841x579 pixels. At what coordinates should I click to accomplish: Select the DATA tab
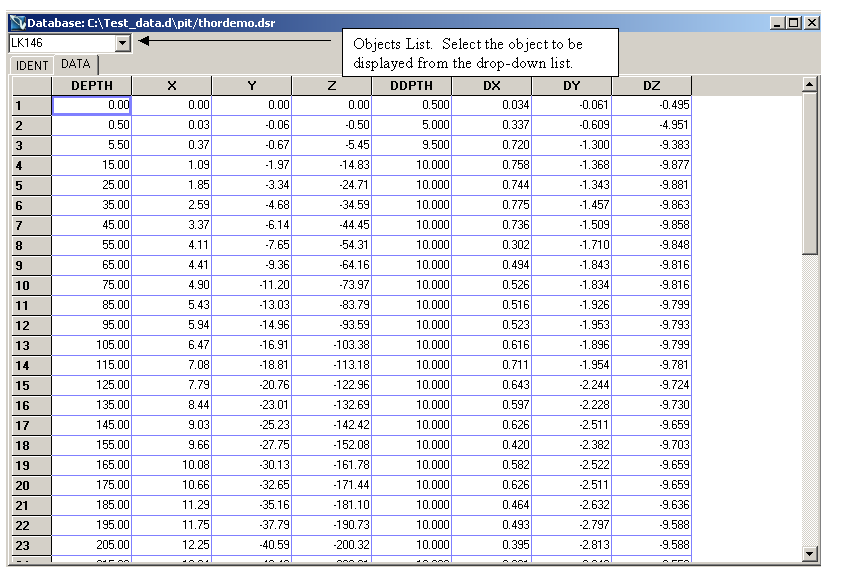point(76,64)
